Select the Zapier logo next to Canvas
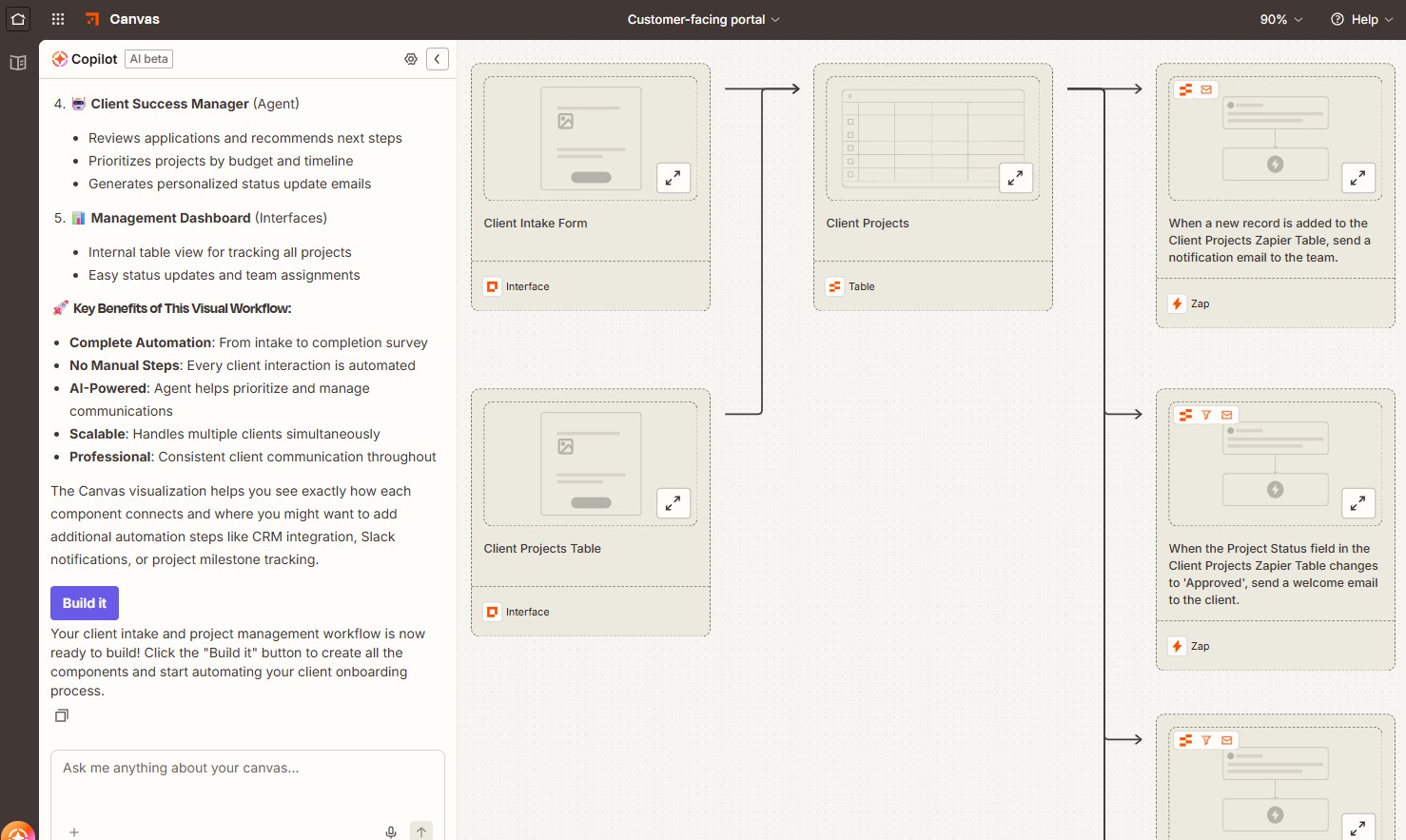 click(x=92, y=18)
